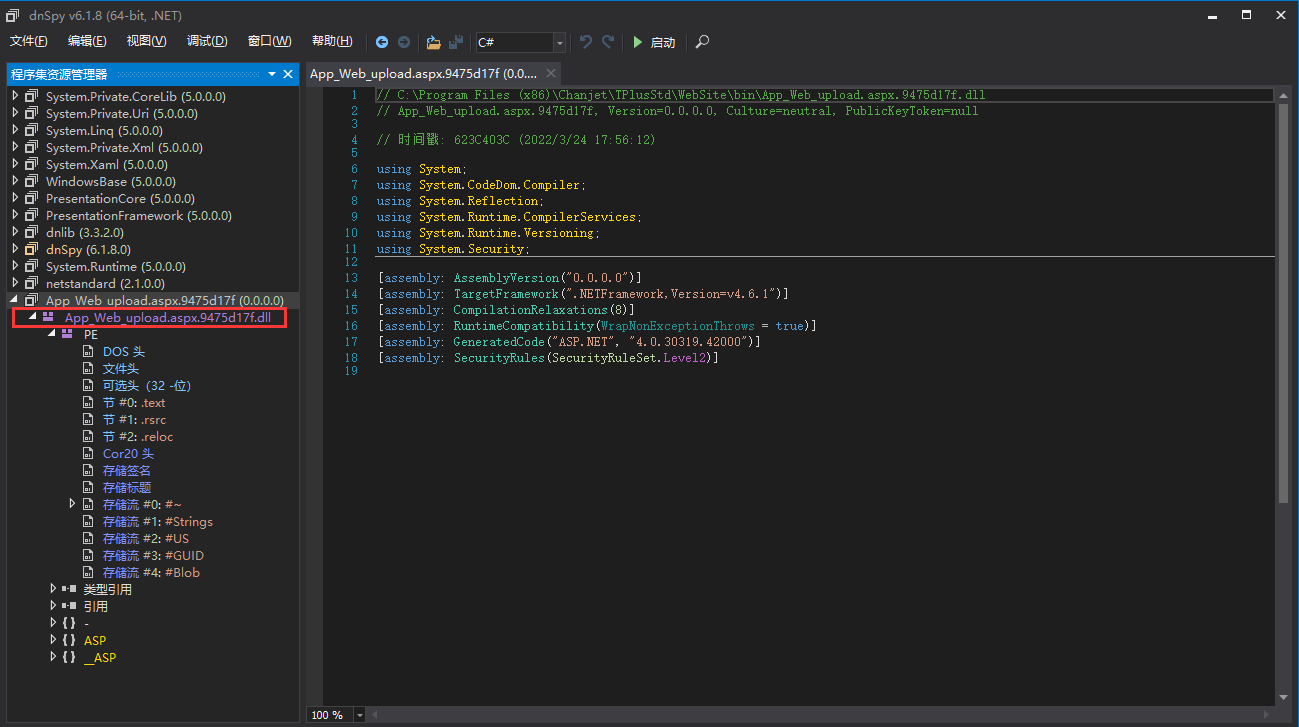
Task: Click the module icon beside App_Web_upload.aspx.9475d17f.dll
Action: [48, 317]
